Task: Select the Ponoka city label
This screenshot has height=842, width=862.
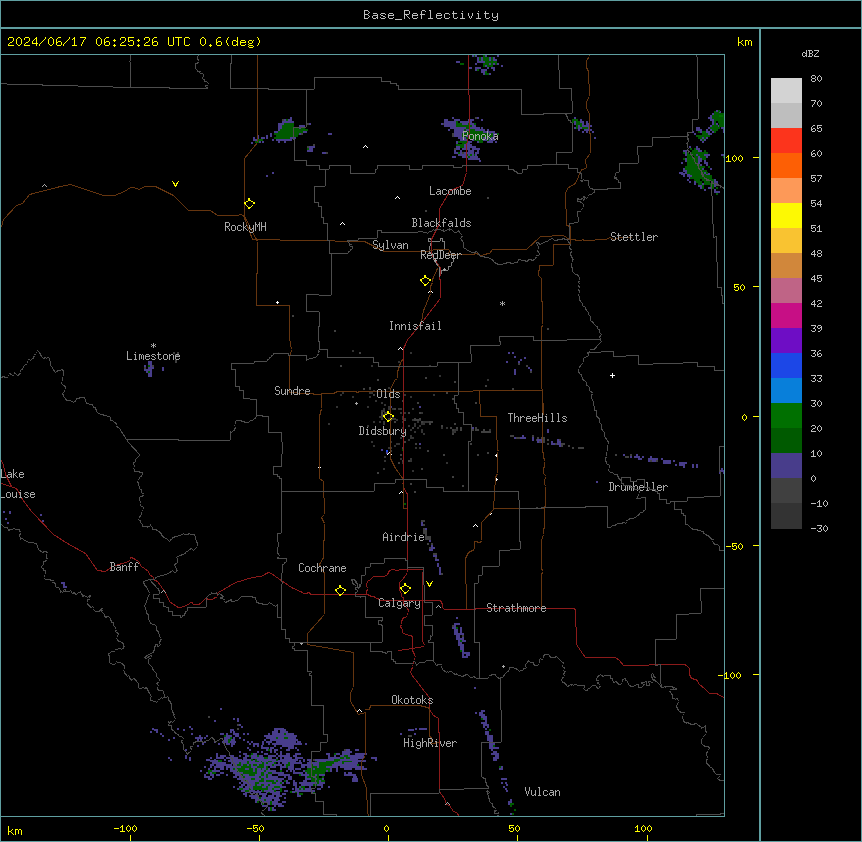Action: tap(480, 136)
